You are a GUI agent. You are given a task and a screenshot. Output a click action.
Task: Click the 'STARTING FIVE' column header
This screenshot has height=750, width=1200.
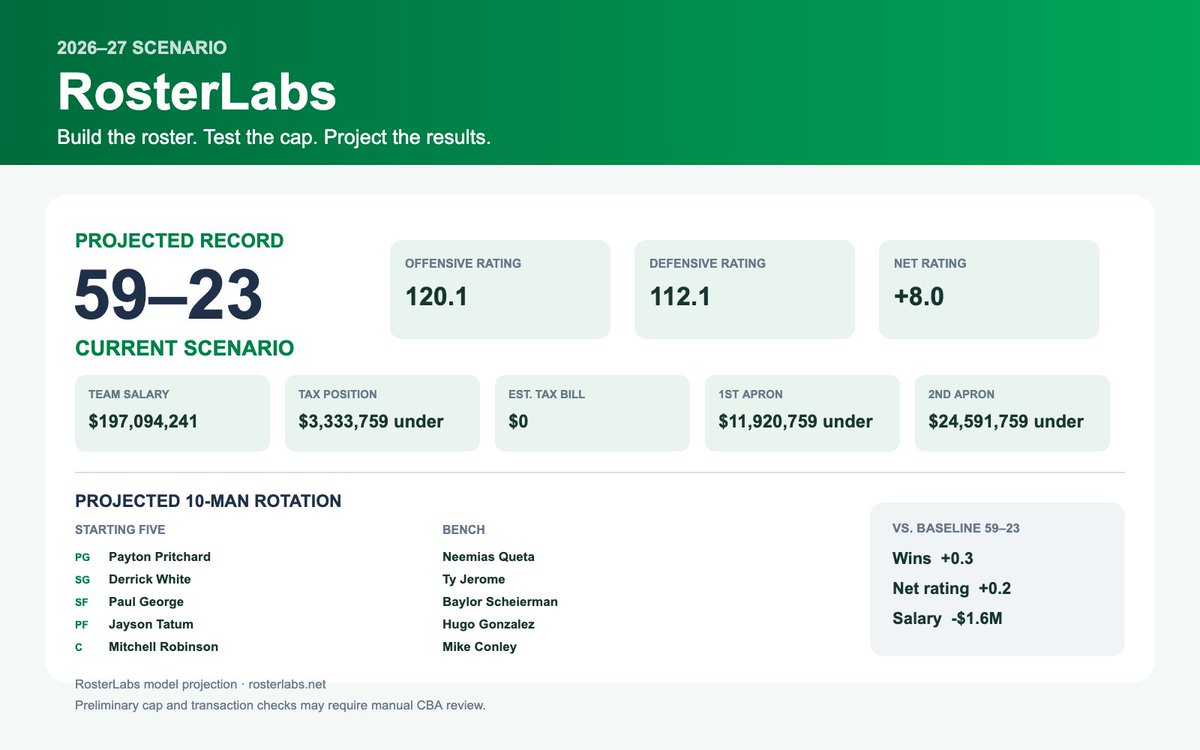(x=120, y=530)
